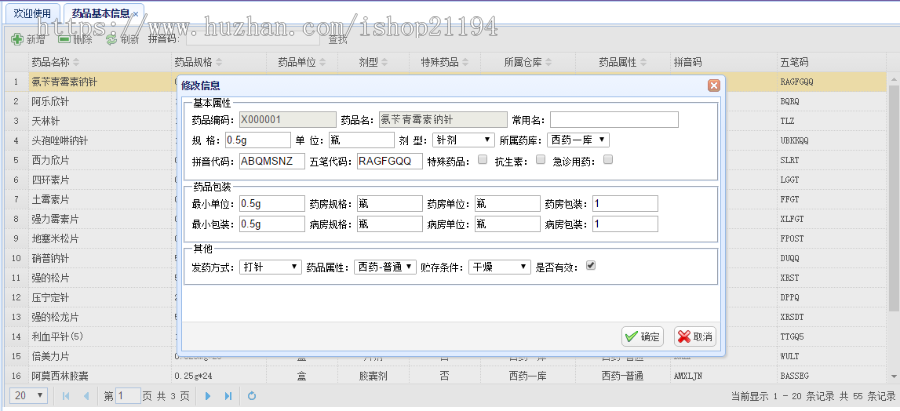The image size is (900, 411).
Task: Sort by 药品名称 column sort arrows
Action: pyautogui.click(x=76, y=63)
